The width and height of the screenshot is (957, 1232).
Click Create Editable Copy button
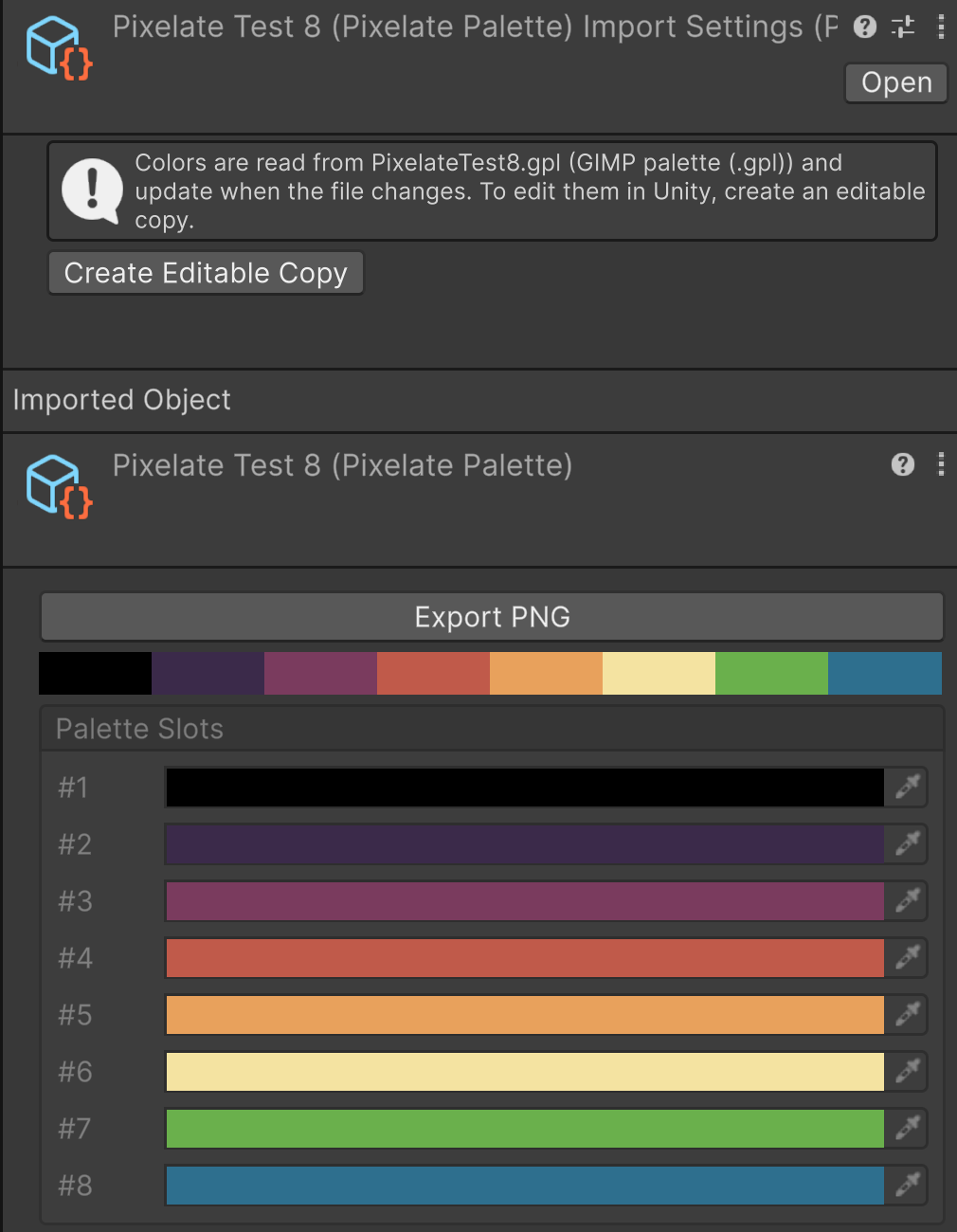pyautogui.click(x=206, y=273)
